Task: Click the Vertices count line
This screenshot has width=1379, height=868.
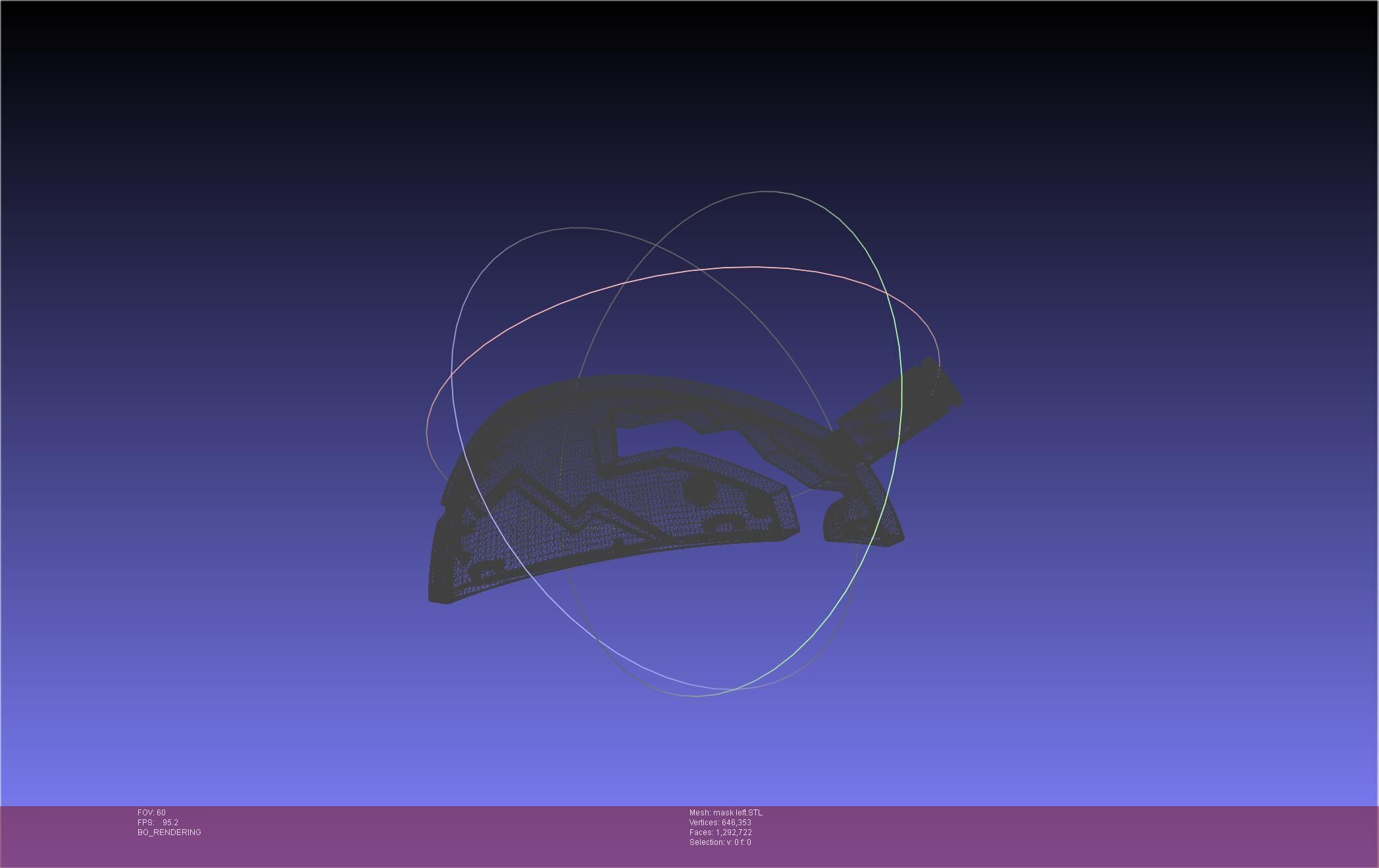Action: click(x=720, y=823)
